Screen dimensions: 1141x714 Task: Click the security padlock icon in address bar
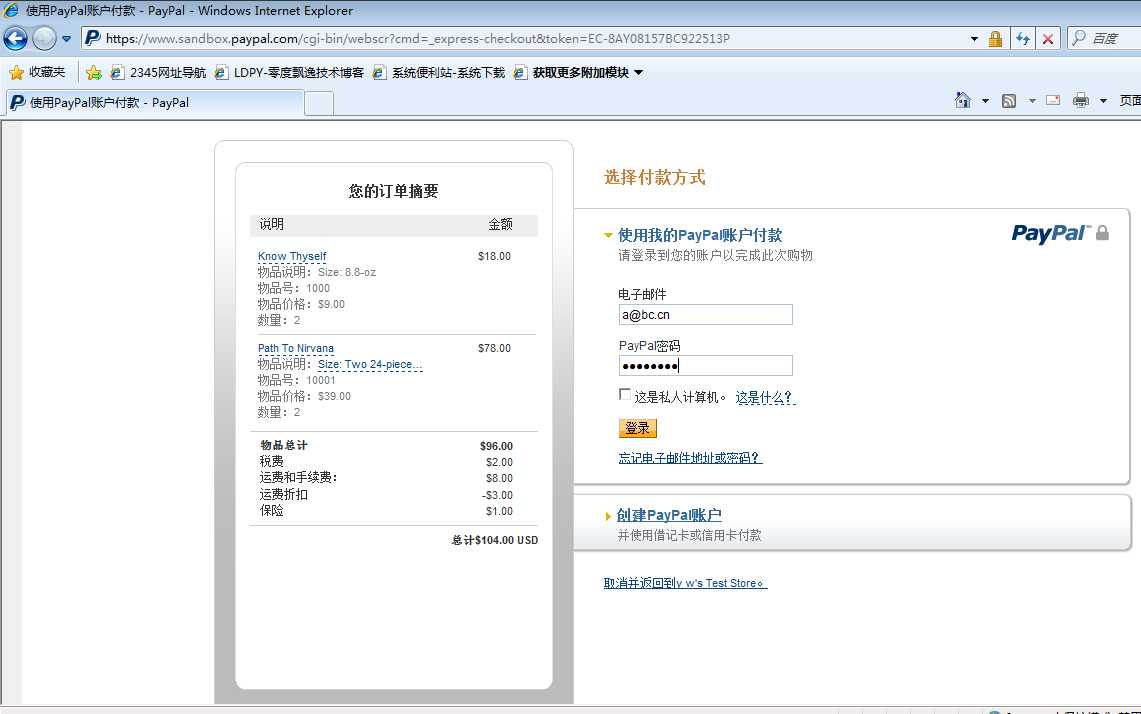point(995,38)
